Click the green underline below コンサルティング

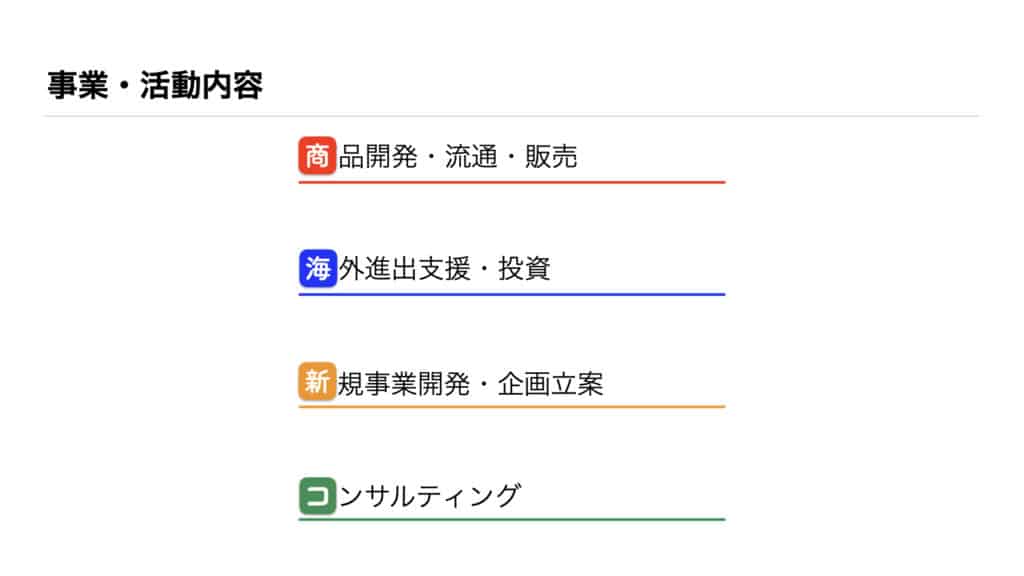point(512,519)
